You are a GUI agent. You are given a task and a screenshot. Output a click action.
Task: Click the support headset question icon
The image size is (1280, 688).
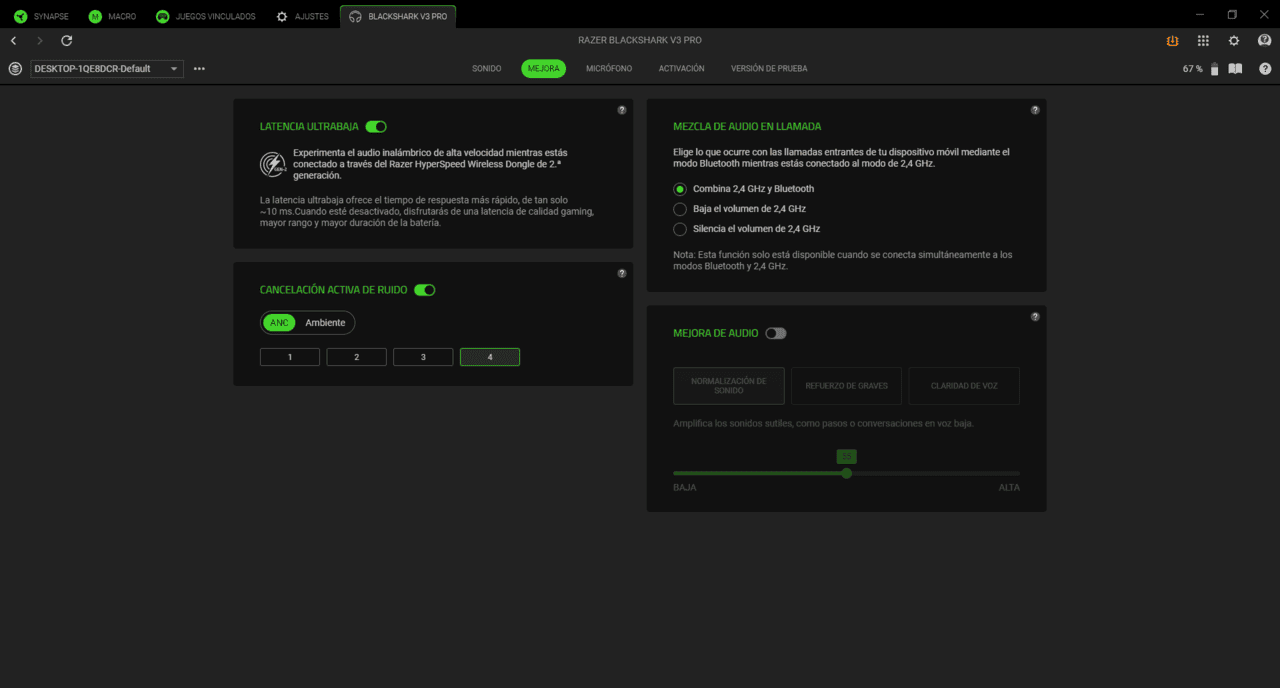click(x=1264, y=41)
